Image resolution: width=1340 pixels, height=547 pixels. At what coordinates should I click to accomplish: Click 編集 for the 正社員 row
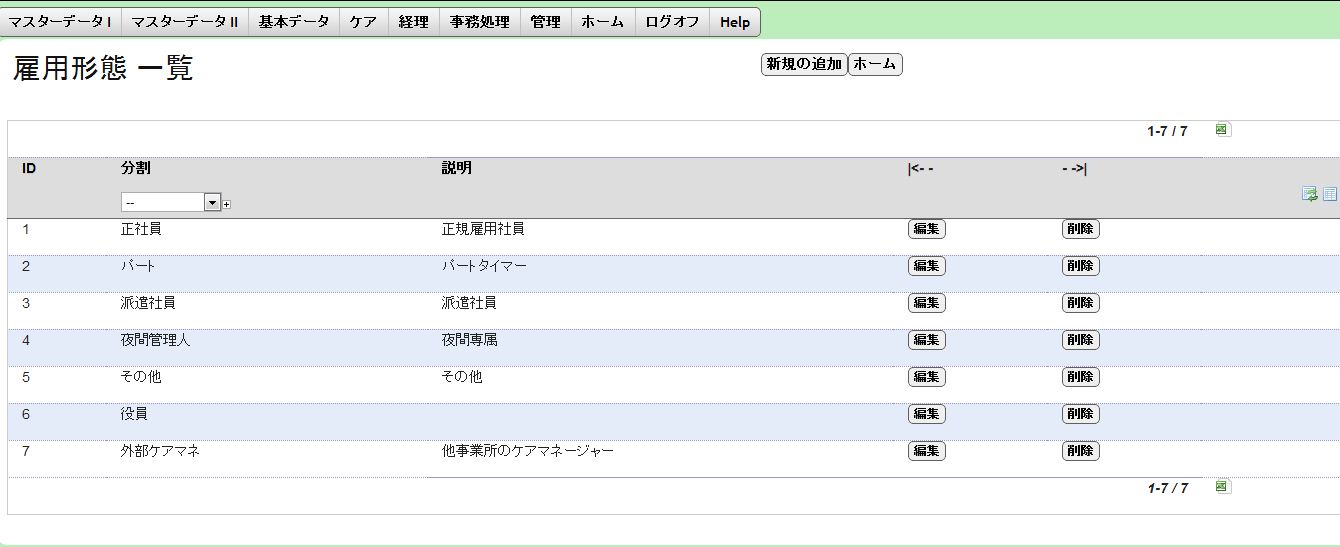(x=927, y=229)
